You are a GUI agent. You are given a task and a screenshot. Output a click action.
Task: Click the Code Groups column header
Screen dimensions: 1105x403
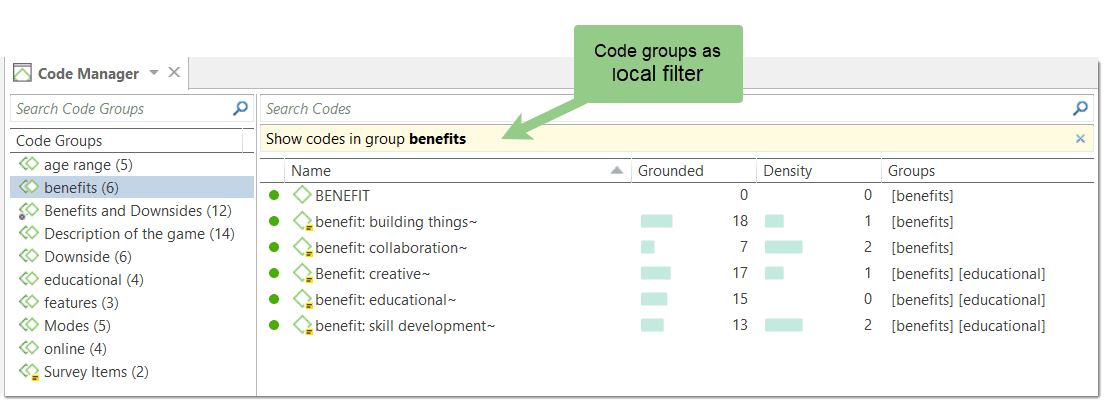pos(127,141)
